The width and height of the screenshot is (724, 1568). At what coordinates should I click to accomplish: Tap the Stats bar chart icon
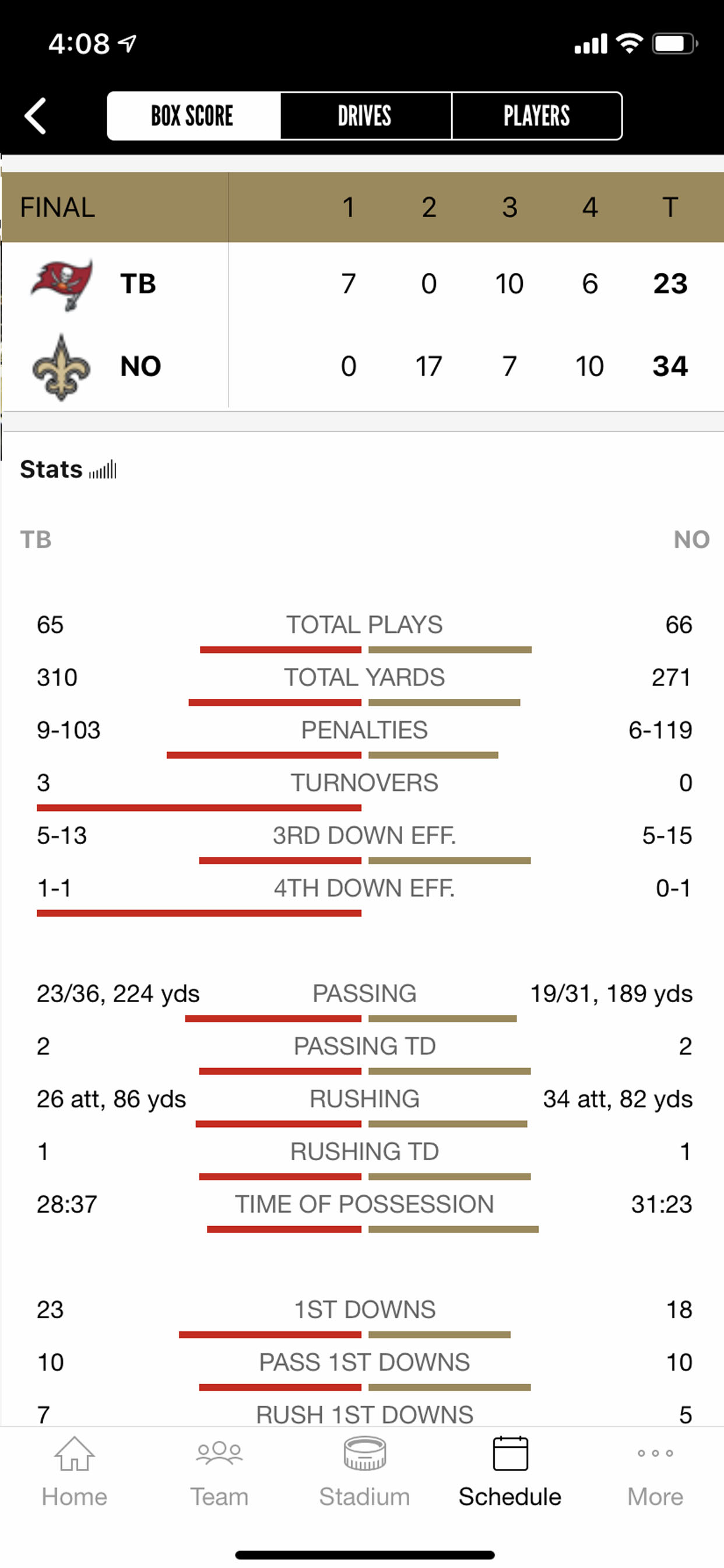coord(103,470)
